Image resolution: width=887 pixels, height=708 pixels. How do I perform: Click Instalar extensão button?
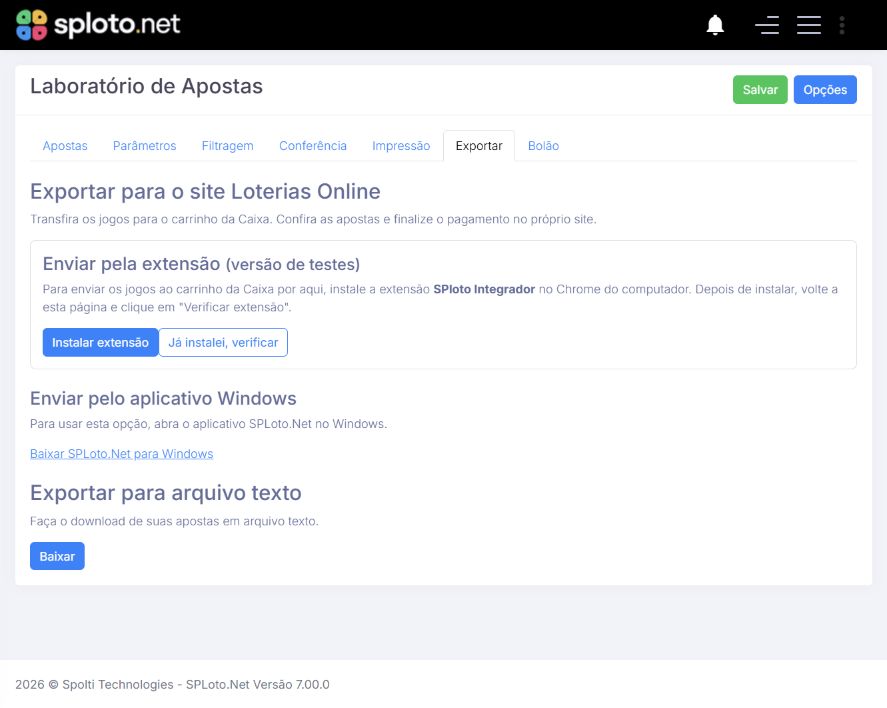(x=100, y=342)
